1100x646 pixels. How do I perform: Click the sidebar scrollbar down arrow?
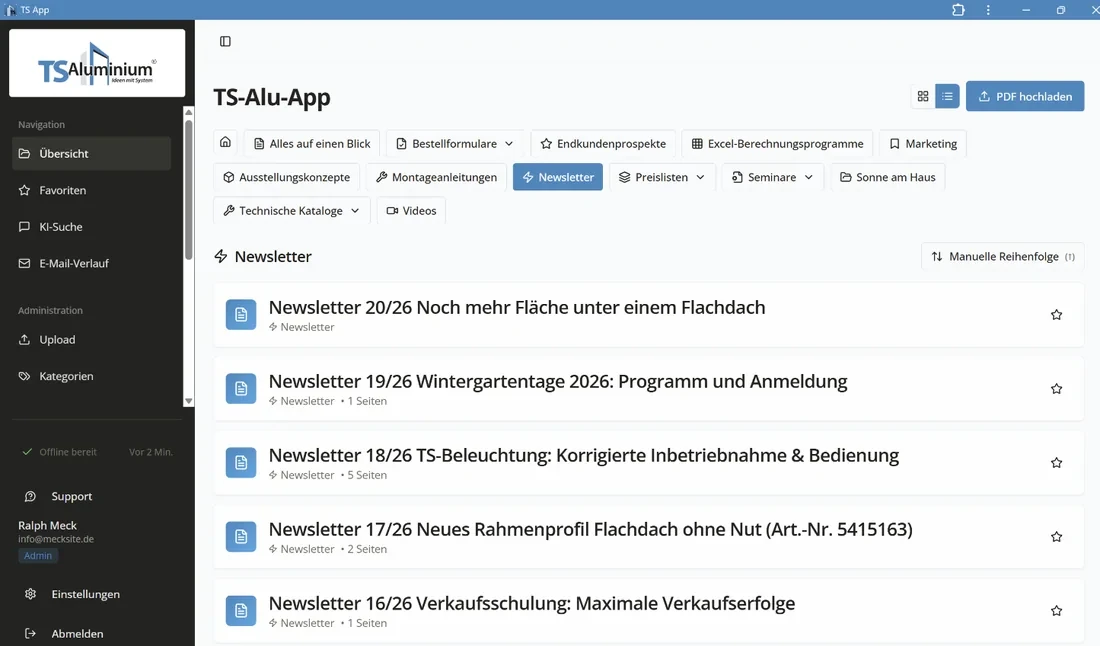tap(188, 401)
